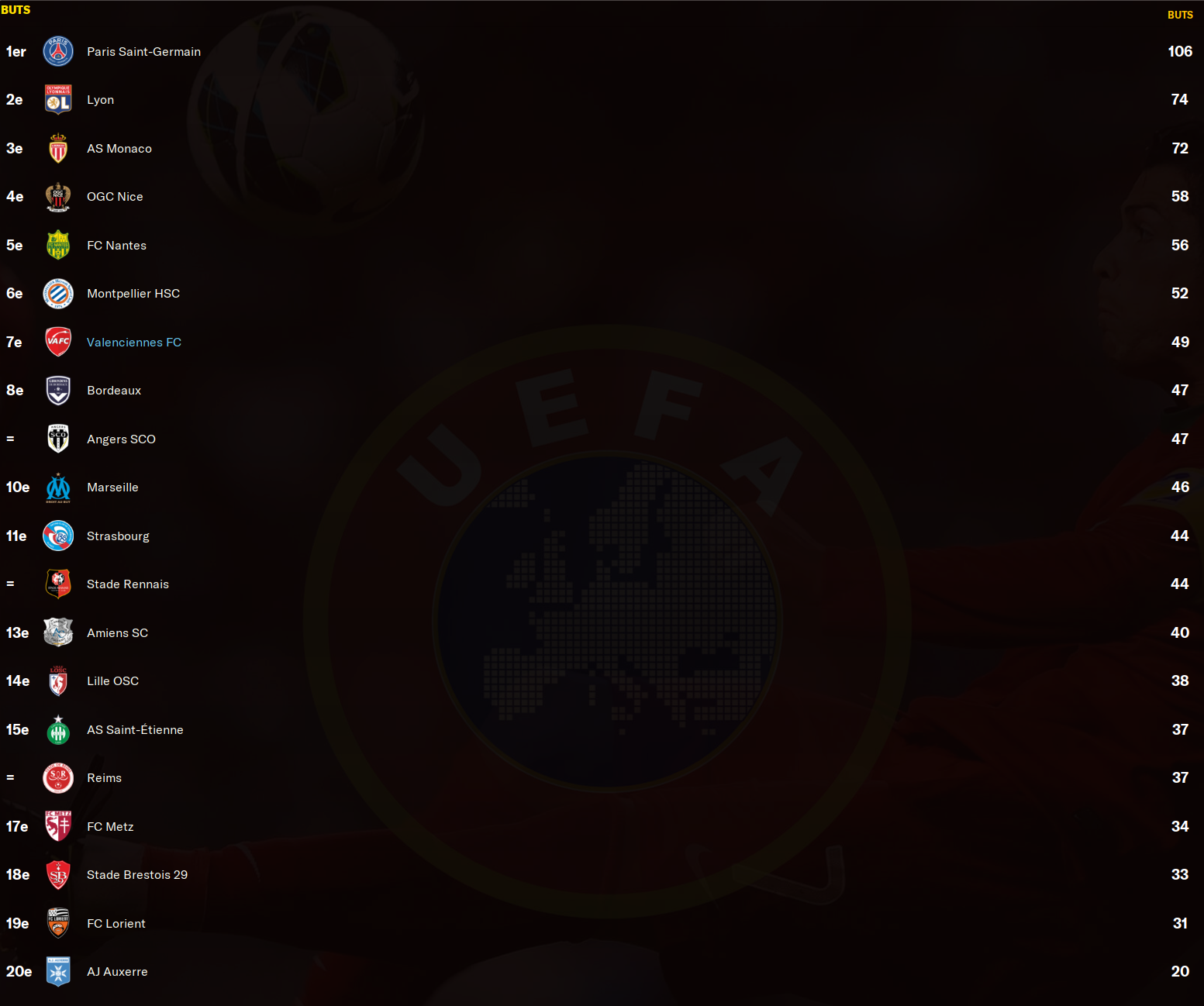Open the Bordeaux team name link
This screenshot has height=1006, width=1204.
coord(114,391)
